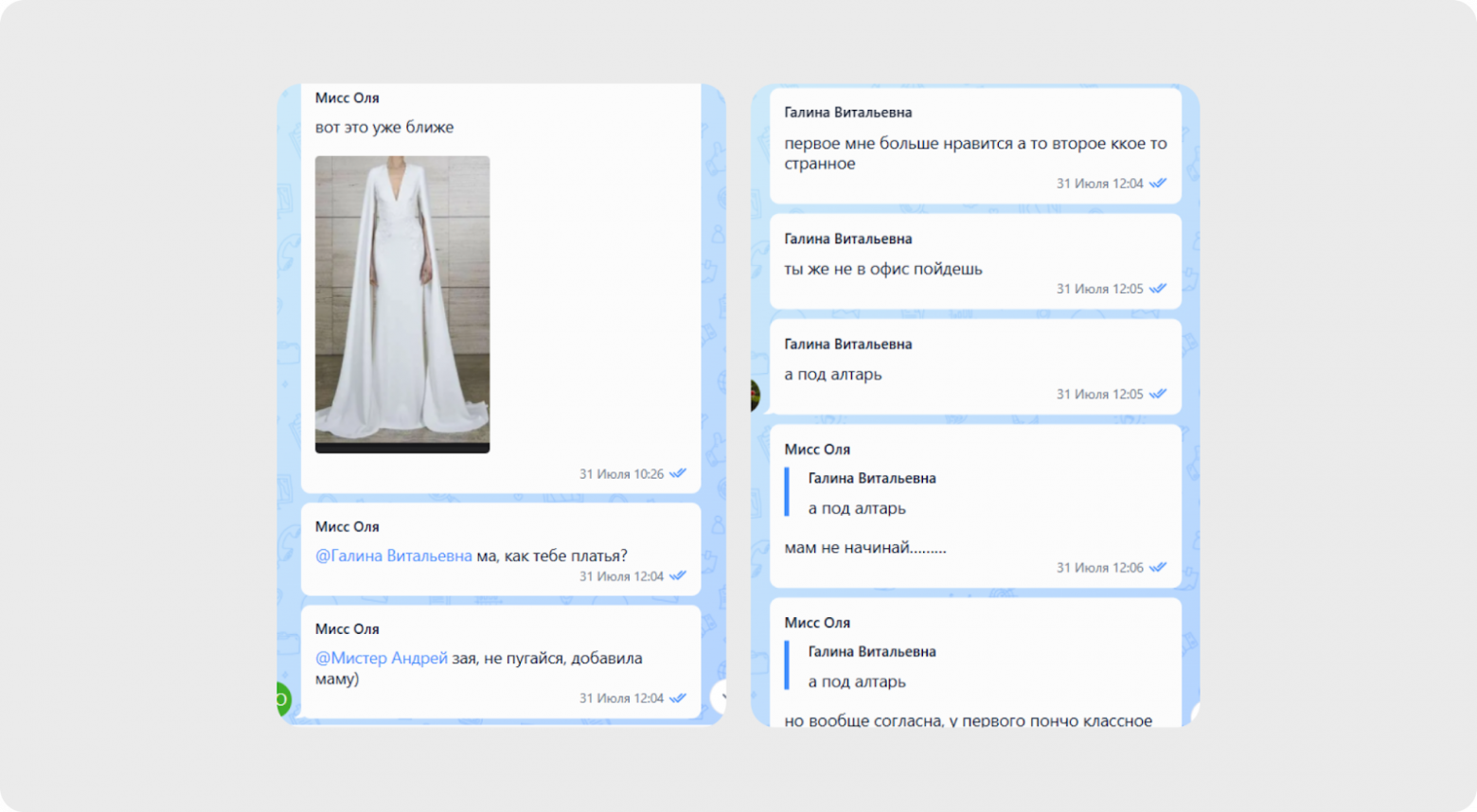
Task: Click checkmarks on "зая, не пугайся" message
Action: 678,698
